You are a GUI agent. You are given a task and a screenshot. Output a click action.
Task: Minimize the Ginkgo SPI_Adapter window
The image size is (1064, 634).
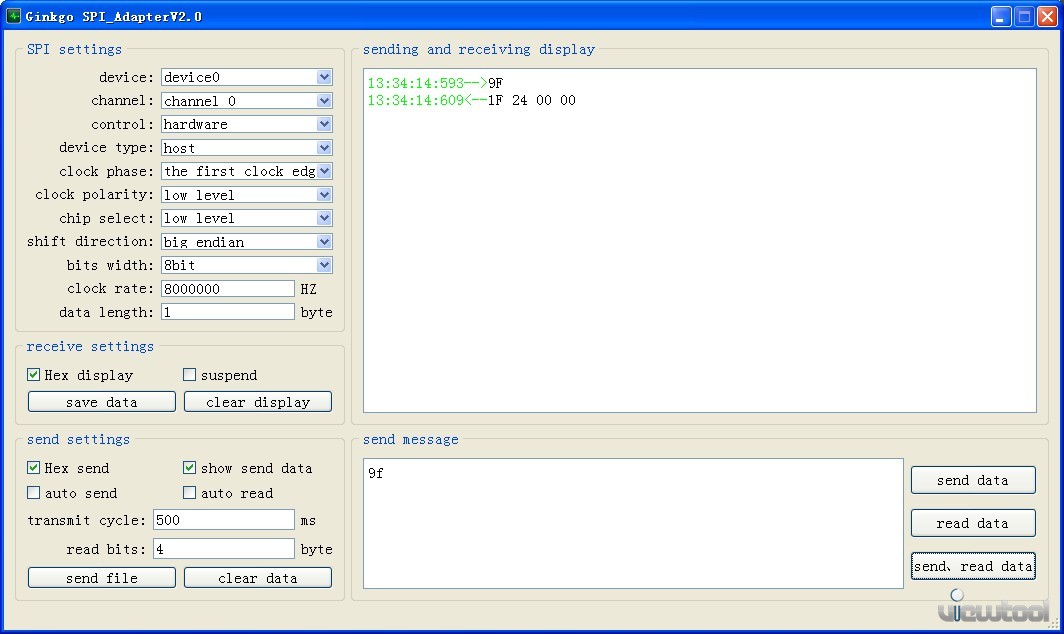[x=1001, y=16]
